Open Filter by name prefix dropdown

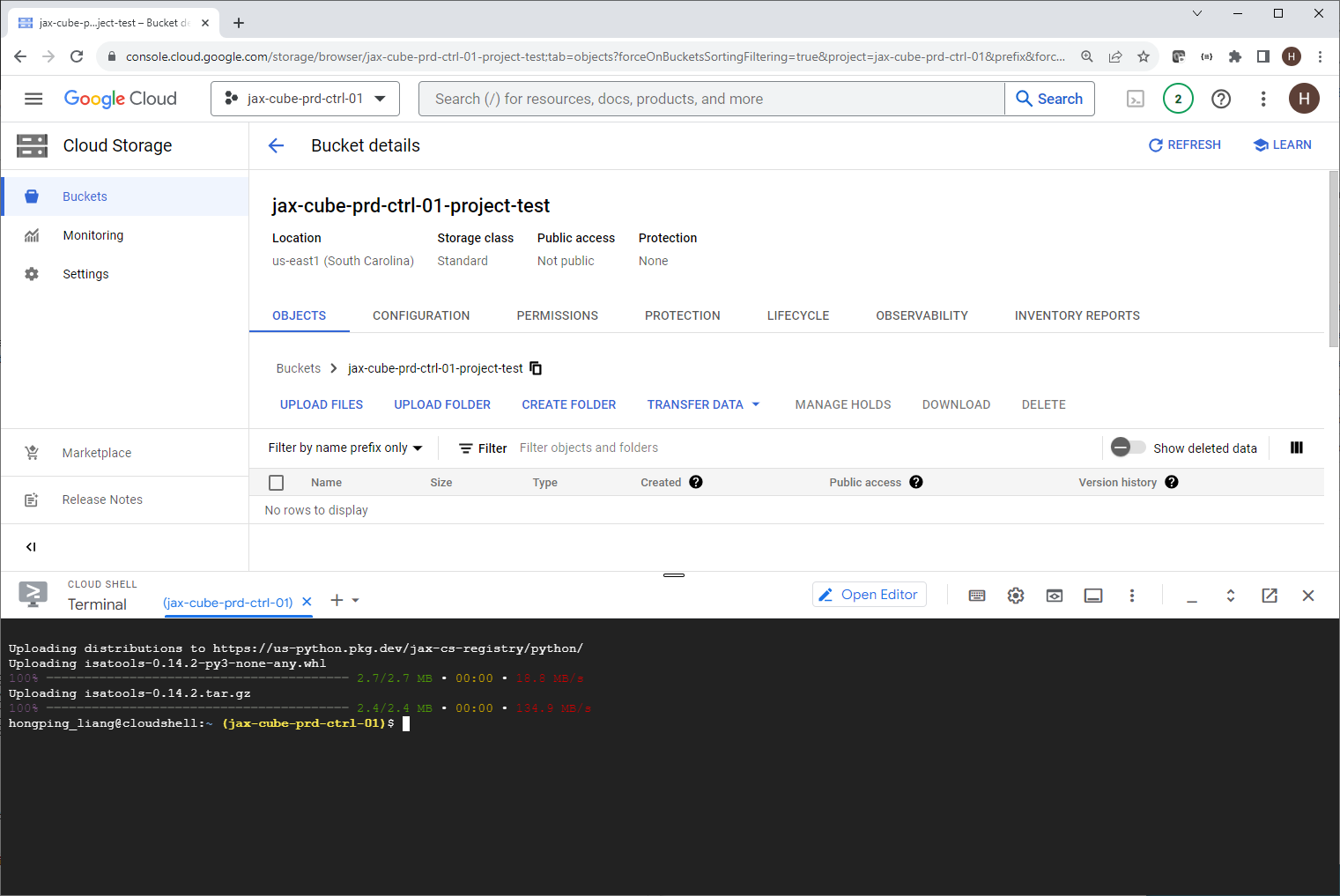pyautogui.click(x=345, y=448)
